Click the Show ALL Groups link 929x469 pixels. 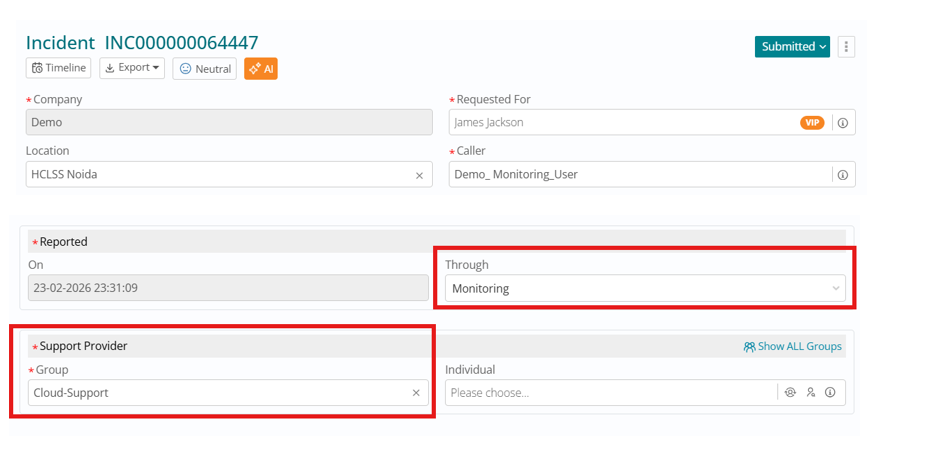click(x=793, y=347)
